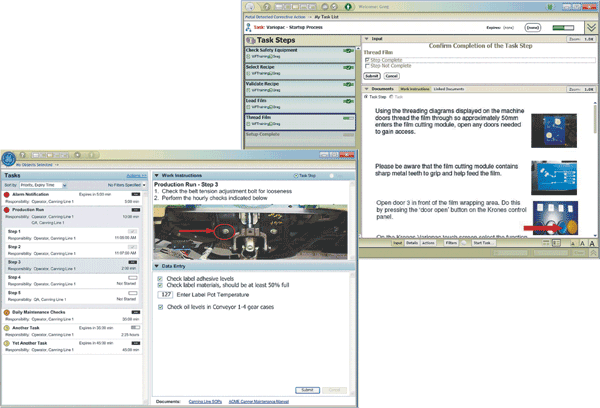Click round orb icon at top-left of Task Steps window
This screenshot has height=408, width=600.
pos(250,7)
